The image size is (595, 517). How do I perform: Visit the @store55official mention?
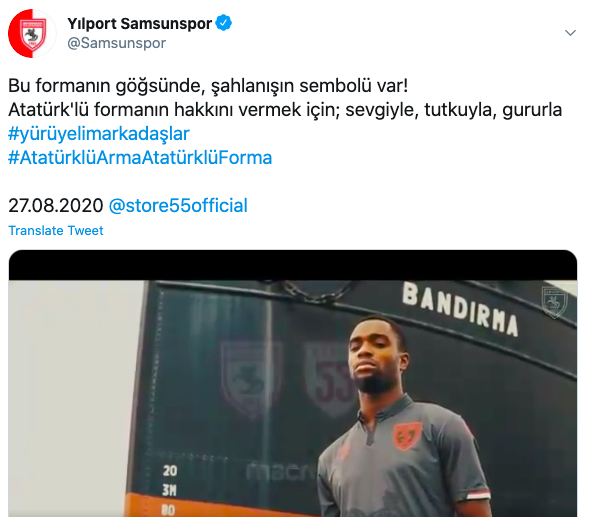pos(178,205)
